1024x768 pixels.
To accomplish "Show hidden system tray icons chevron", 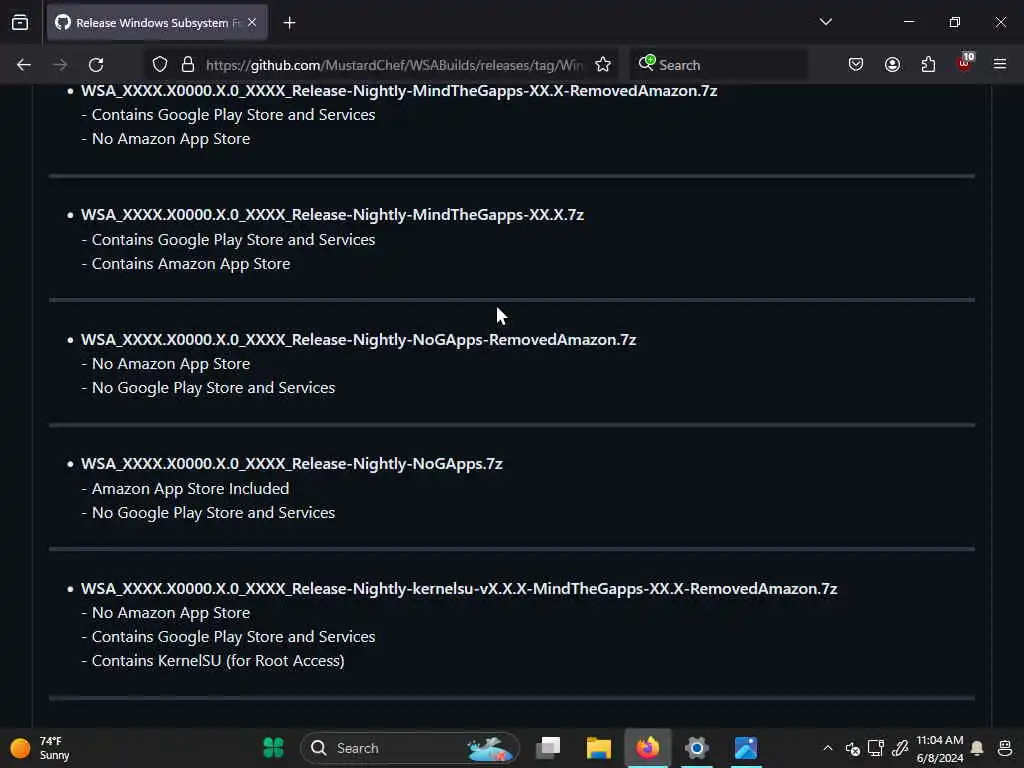I will coord(827,748).
